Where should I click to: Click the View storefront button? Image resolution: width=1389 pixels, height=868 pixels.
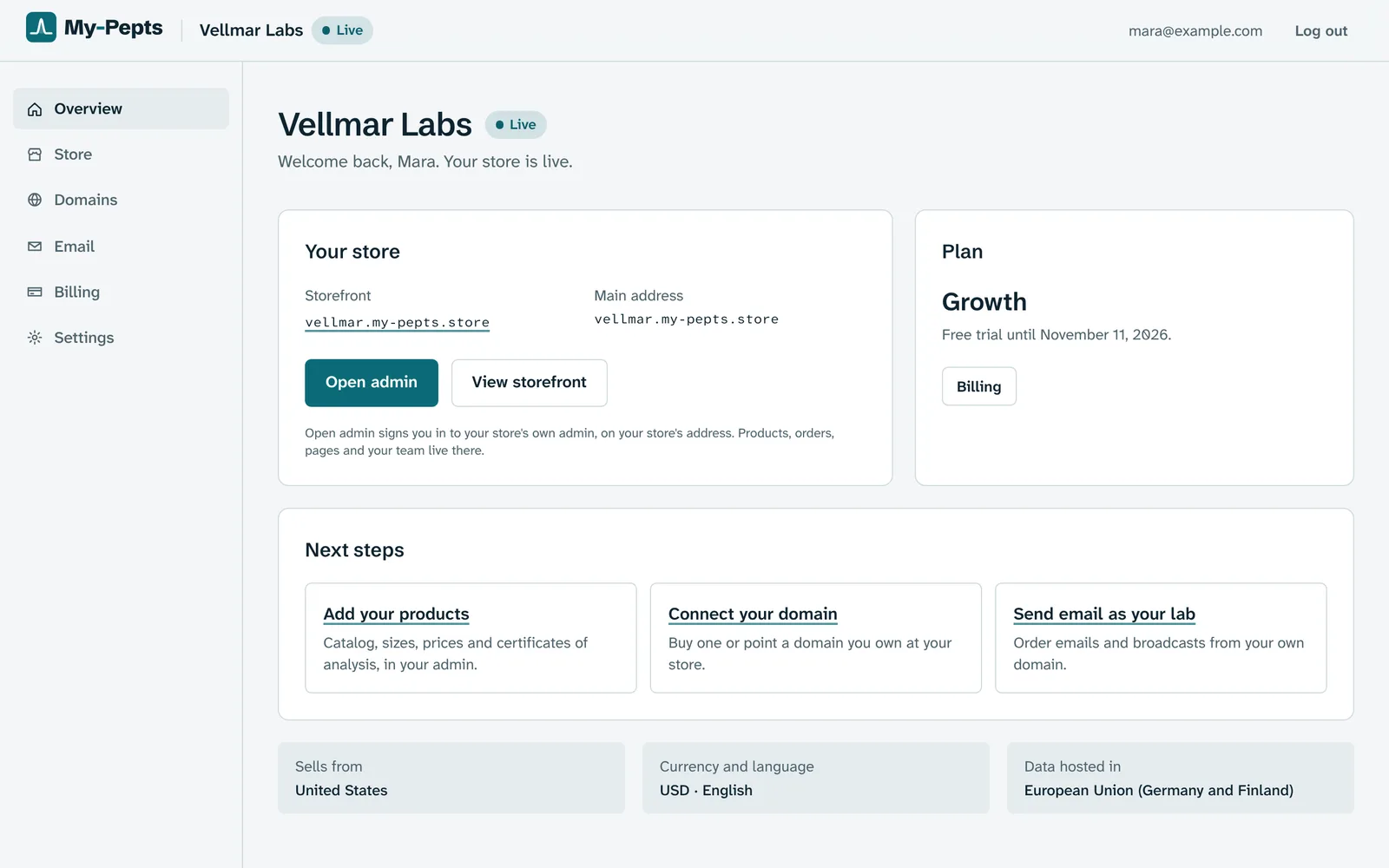click(530, 383)
